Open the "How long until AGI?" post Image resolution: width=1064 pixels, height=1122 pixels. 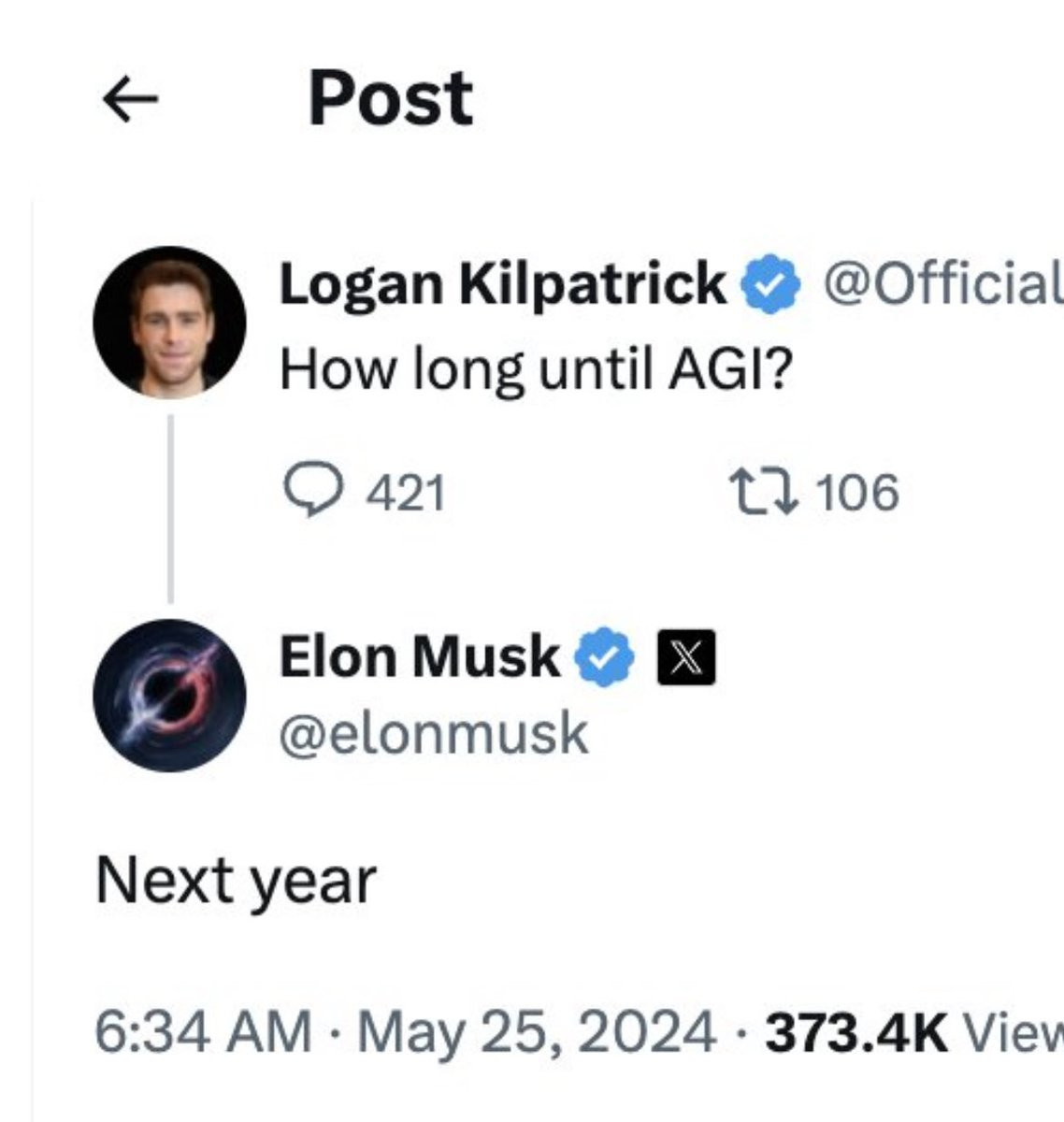[535, 371]
